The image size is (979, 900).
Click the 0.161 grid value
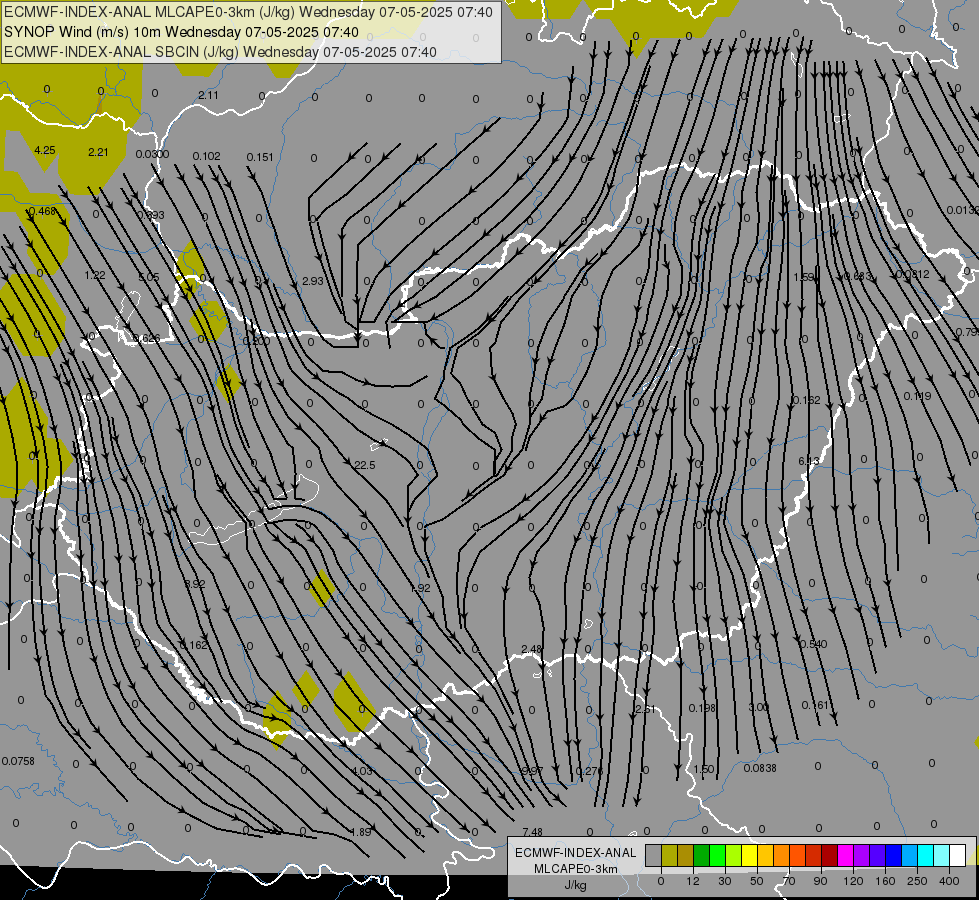[815, 705]
